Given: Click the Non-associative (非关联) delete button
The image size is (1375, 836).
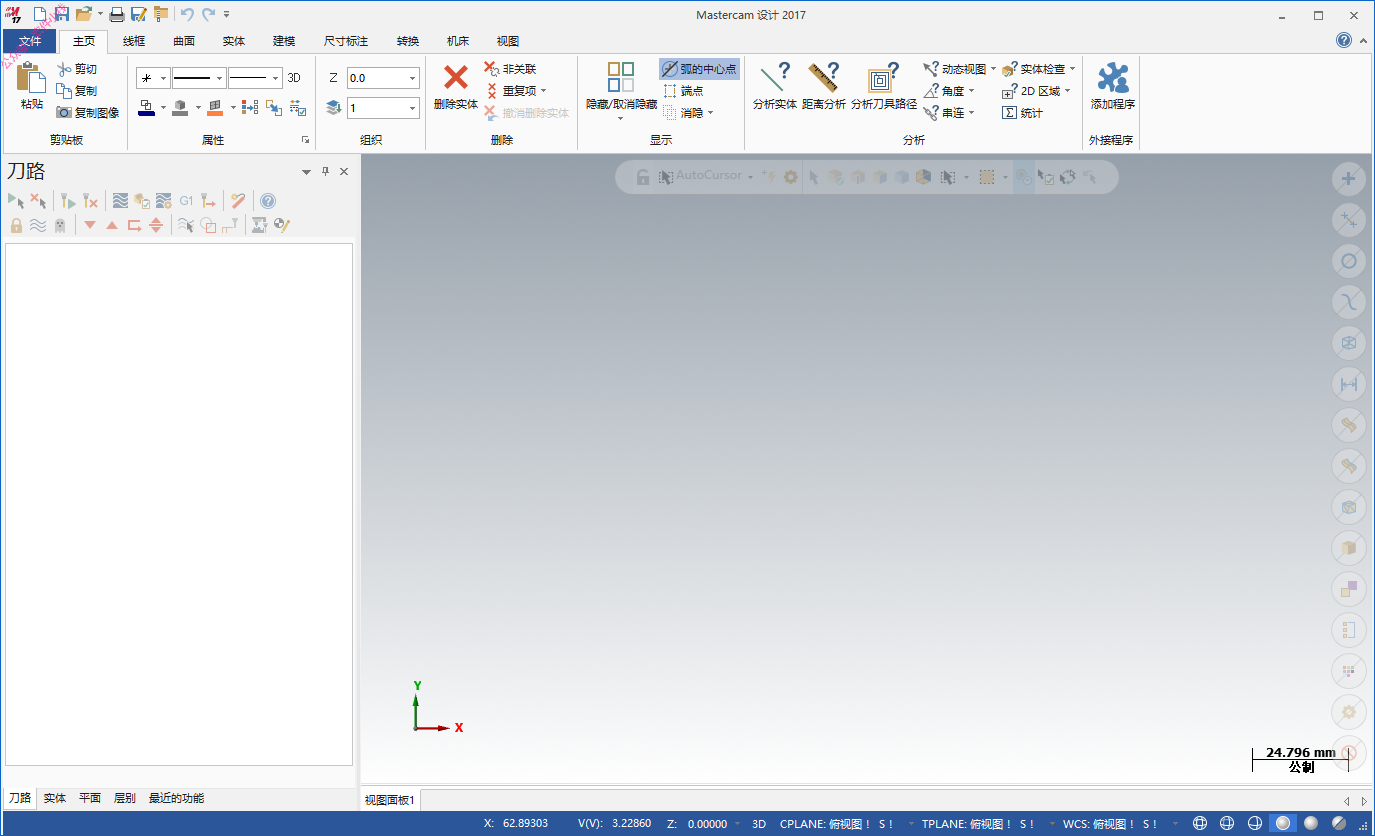Looking at the screenshot, I should [x=510, y=69].
